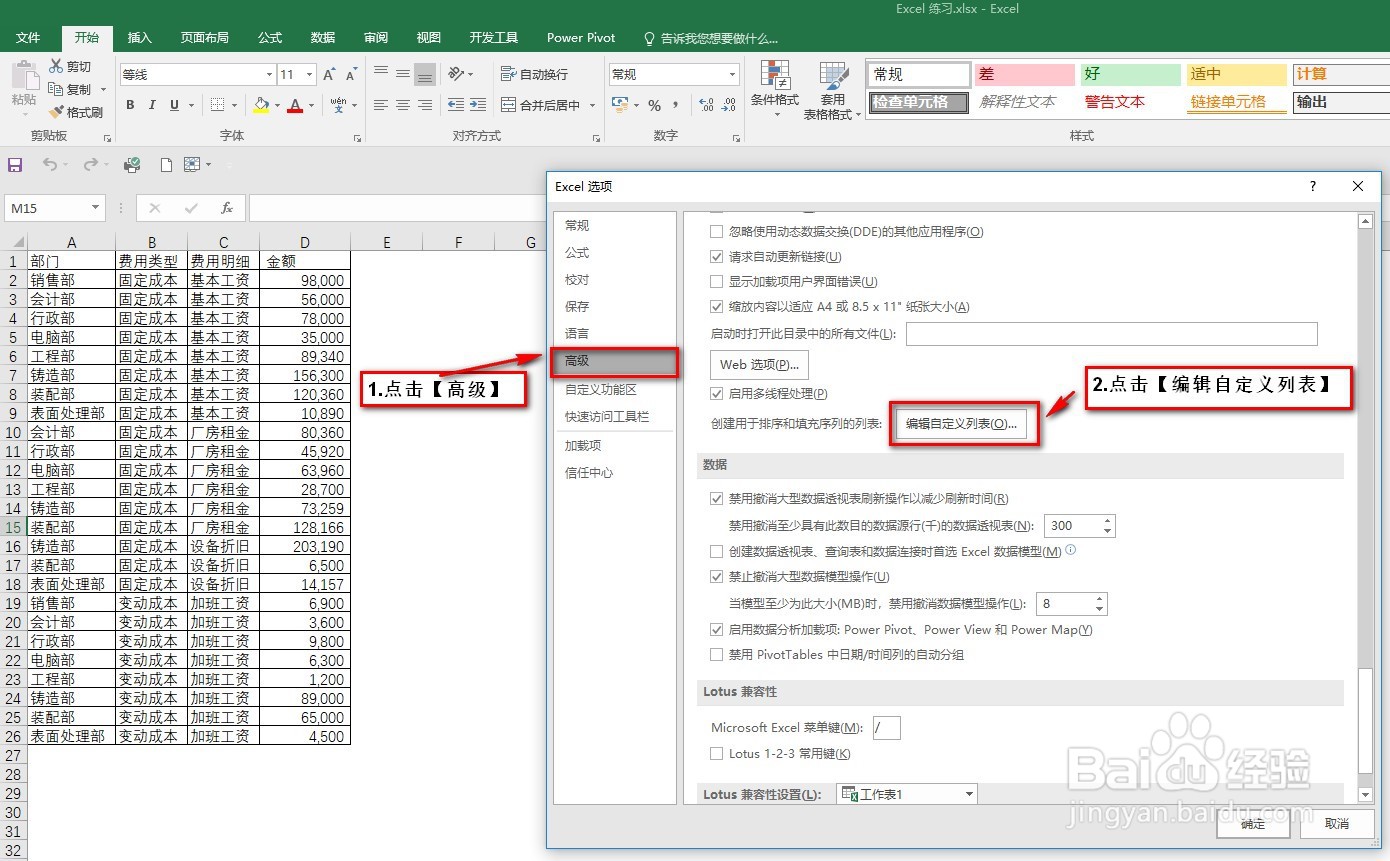The height and width of the screenshot is (861, 1390).
Task: Decrease font size with the small A icon
Action: click(x=351, y=75)
